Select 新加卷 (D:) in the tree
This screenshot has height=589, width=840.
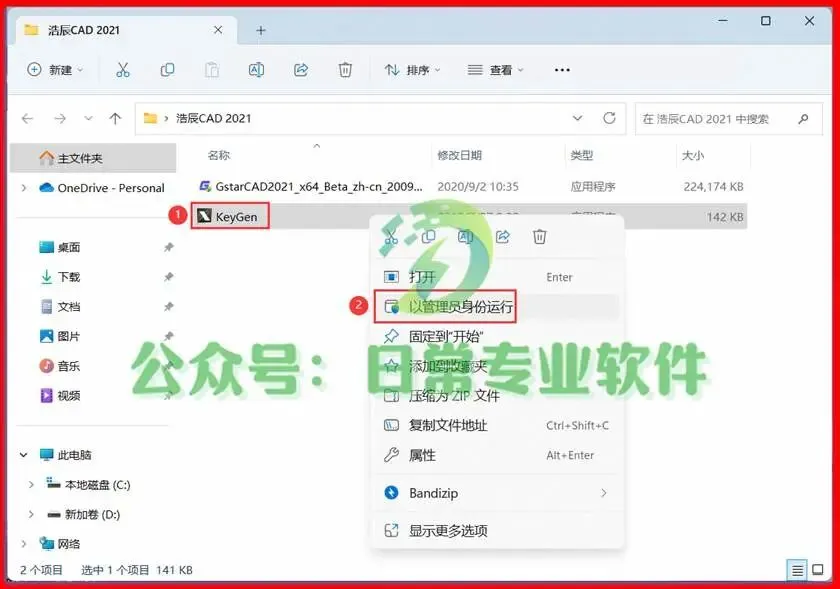[x=83, y=515]
